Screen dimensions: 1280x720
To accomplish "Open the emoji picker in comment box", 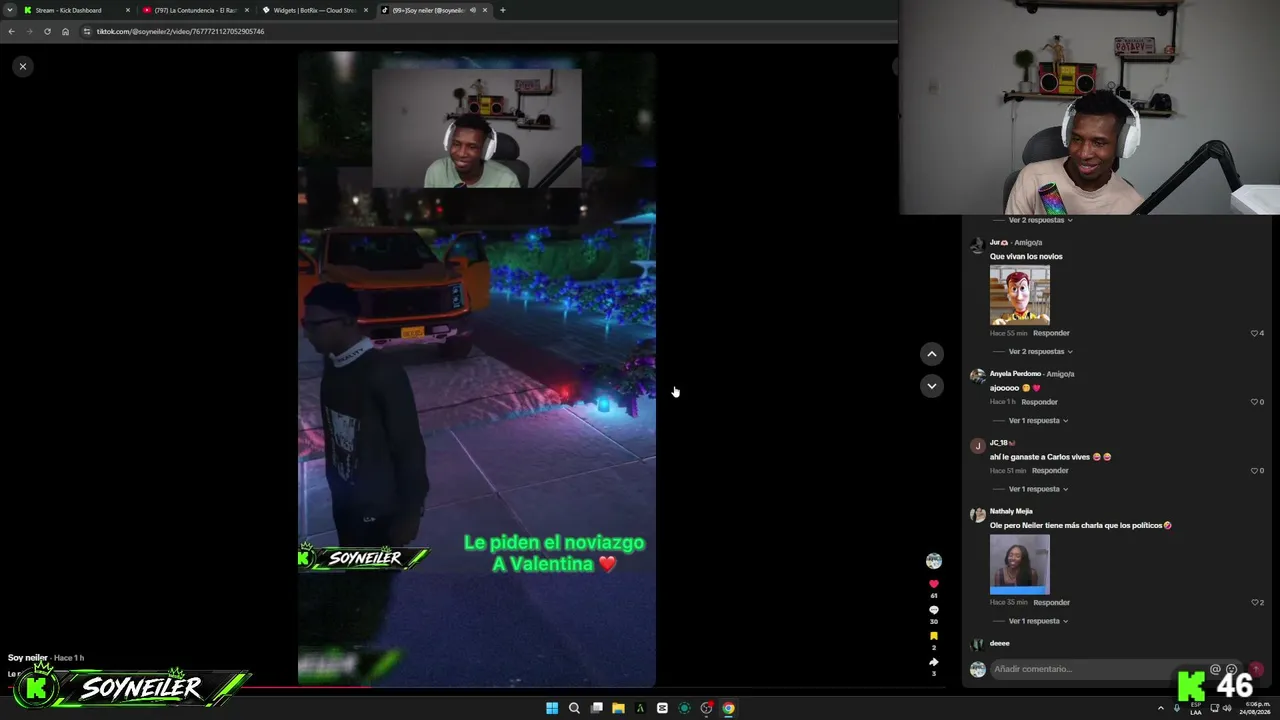I will (1232, 669).
